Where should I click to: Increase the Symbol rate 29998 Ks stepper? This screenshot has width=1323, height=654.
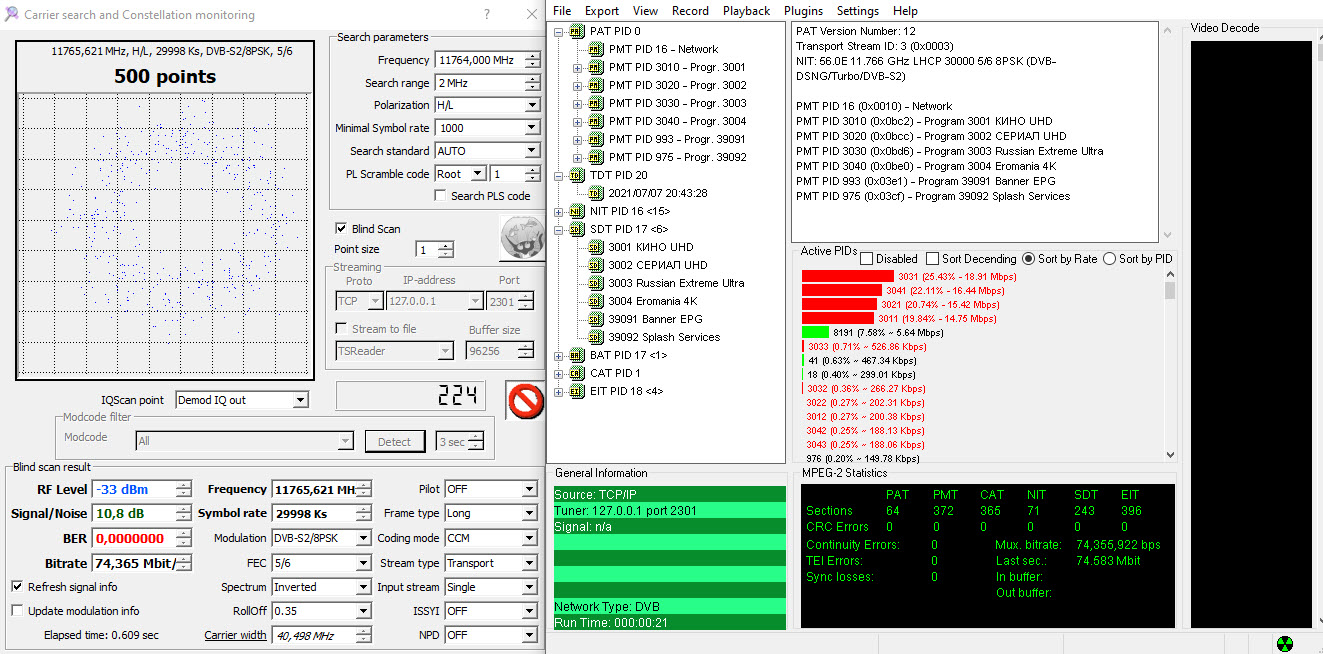[364, 510]
